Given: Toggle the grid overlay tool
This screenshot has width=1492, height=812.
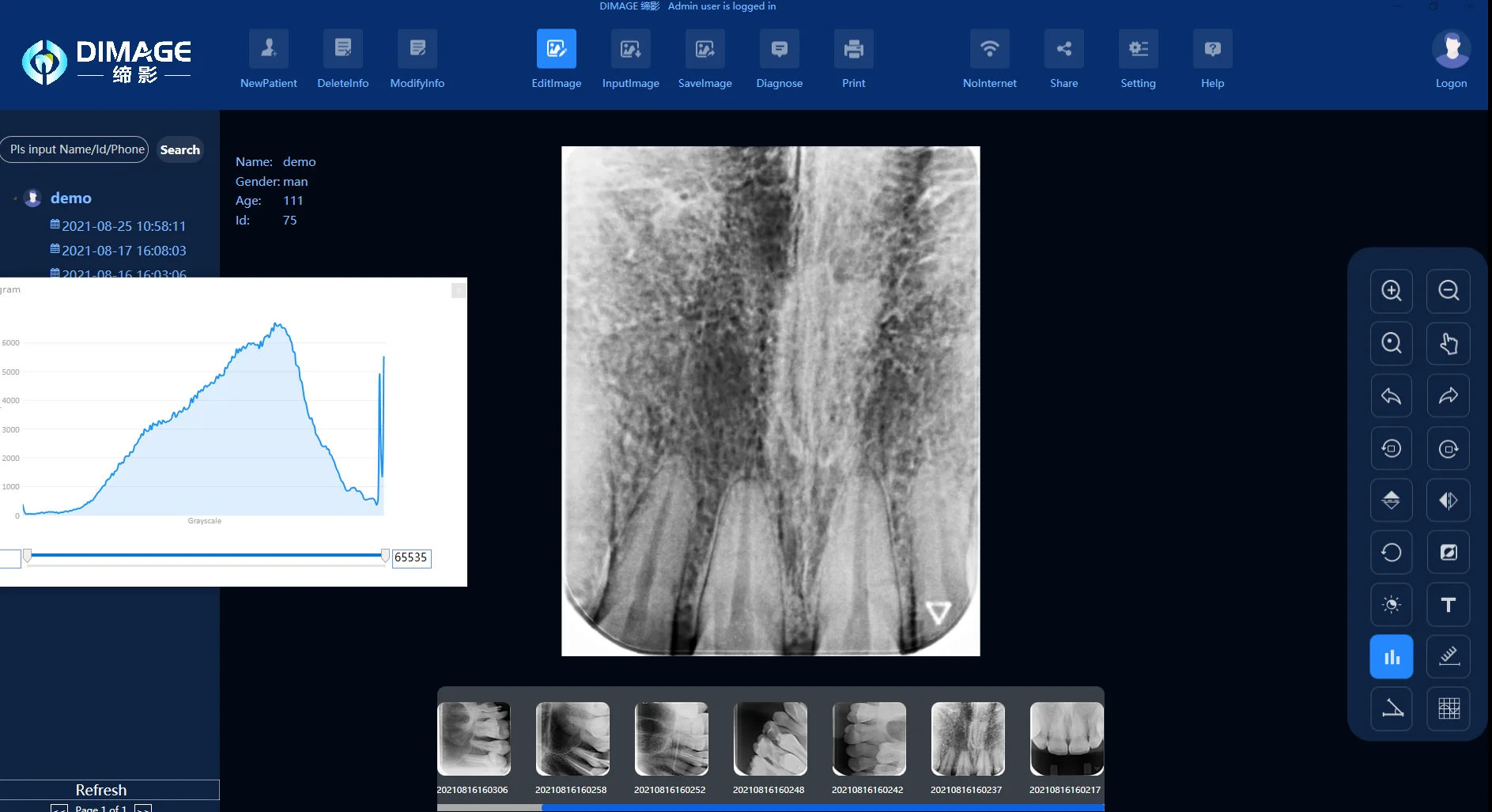Looking at the screenshot, I should (1449, 708).
